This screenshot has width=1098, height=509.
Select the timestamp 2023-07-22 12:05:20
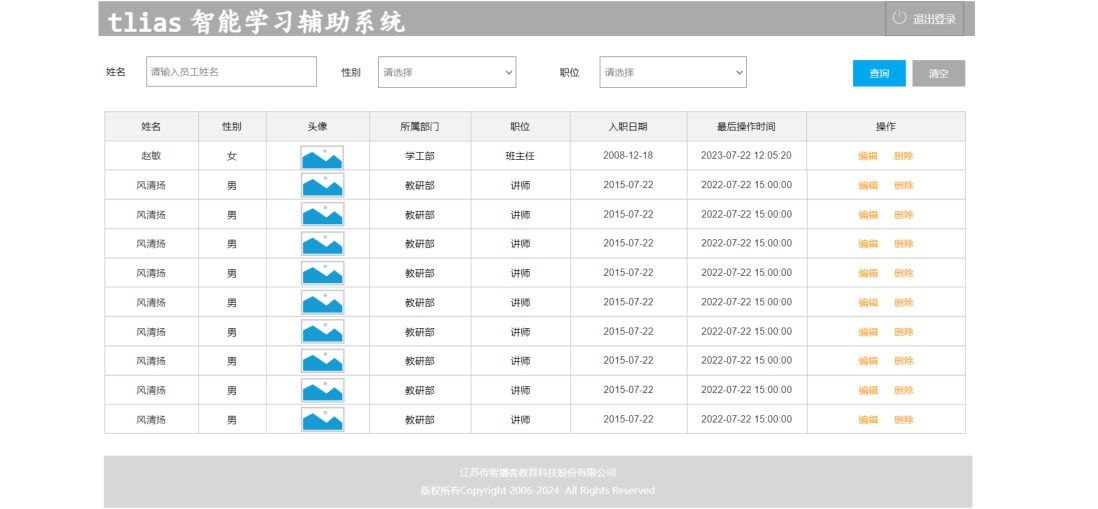(x=746, y=155)
